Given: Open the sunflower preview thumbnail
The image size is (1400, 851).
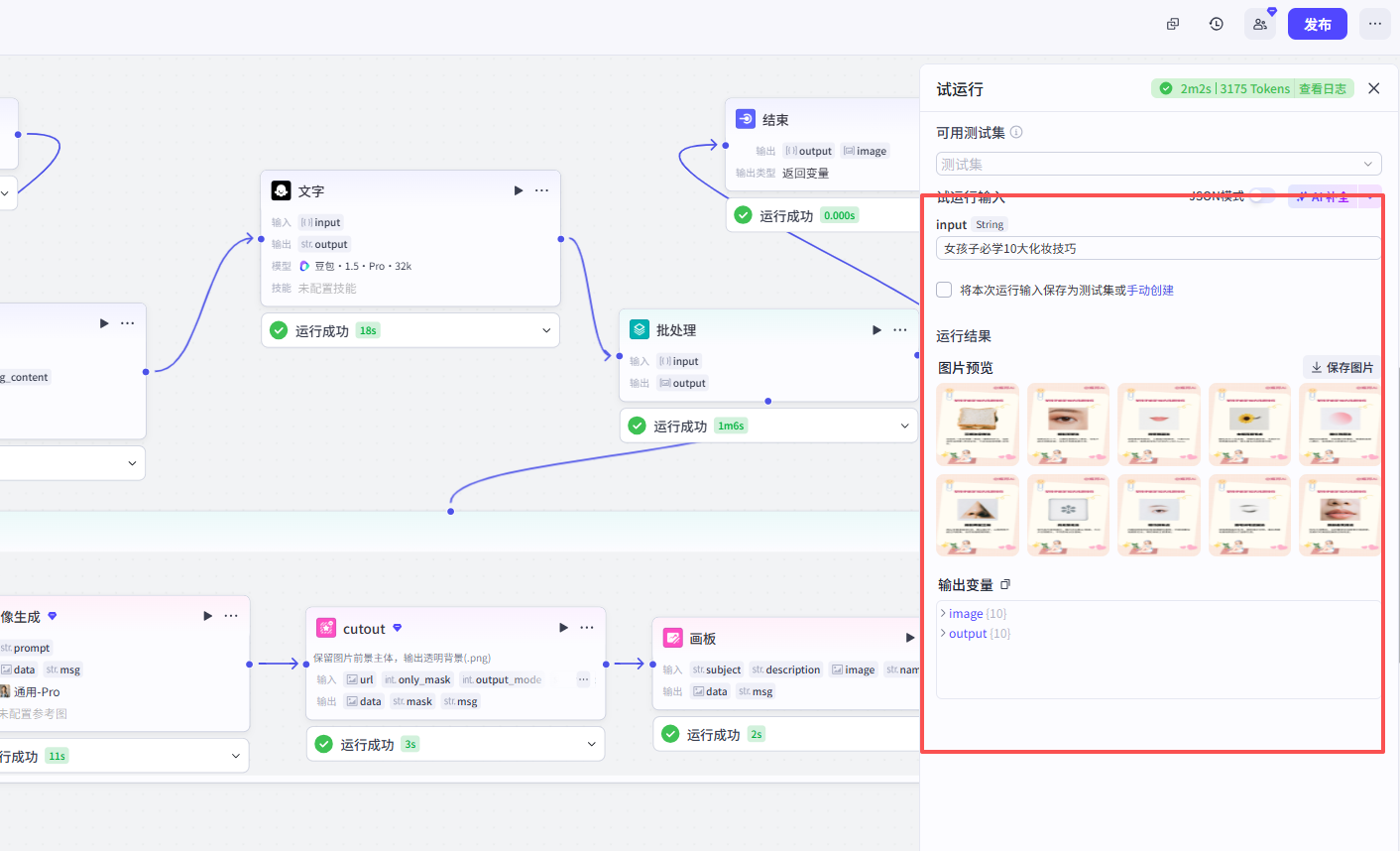Looking at the screenshot, I should tap(1249, 425).
